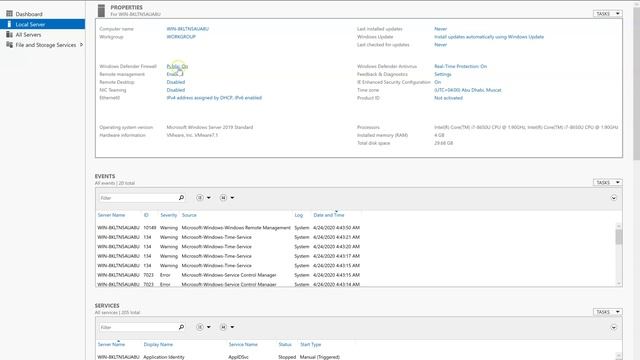Open Install updates automatically using Windows Update

489,37
